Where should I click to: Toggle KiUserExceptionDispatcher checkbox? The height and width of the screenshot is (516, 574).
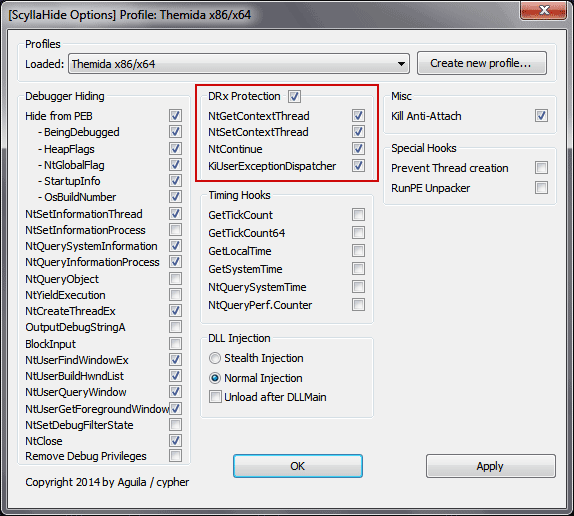coord(358,166)
